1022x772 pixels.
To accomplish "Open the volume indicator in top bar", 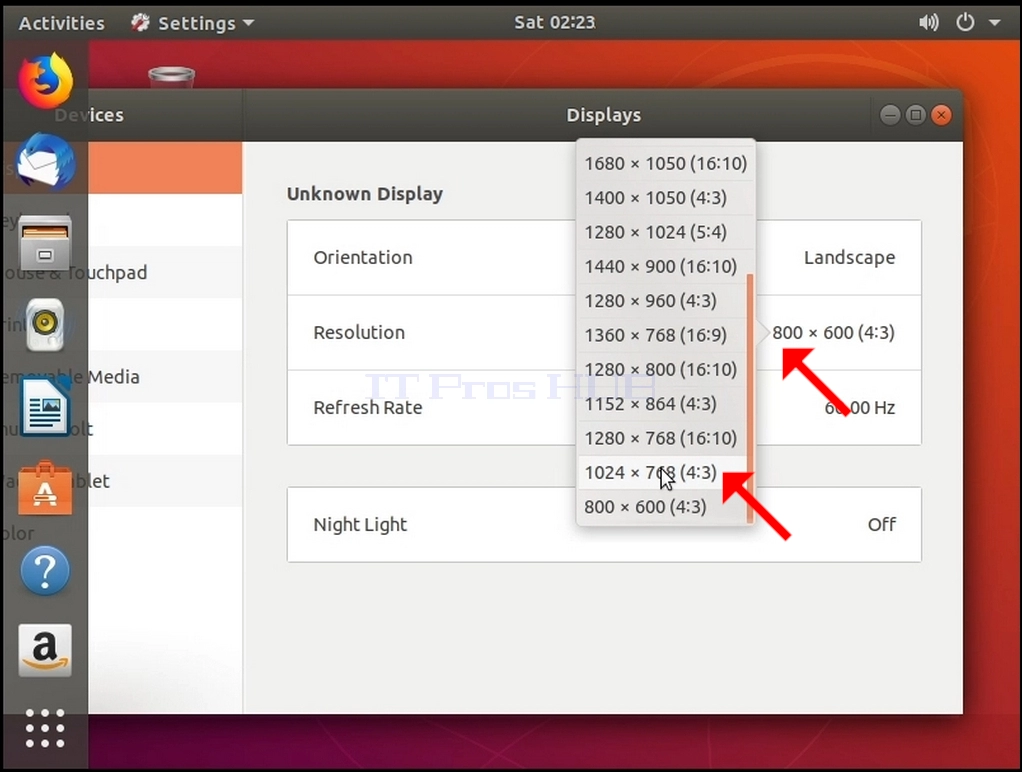I will pos(929,23).
